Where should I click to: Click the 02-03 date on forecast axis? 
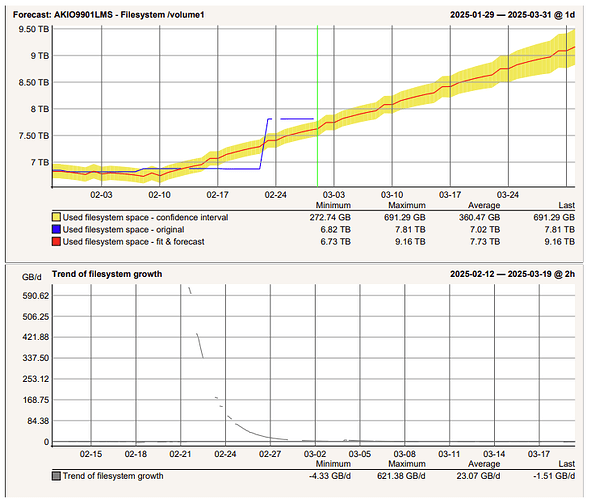click(x=101, y=195)
